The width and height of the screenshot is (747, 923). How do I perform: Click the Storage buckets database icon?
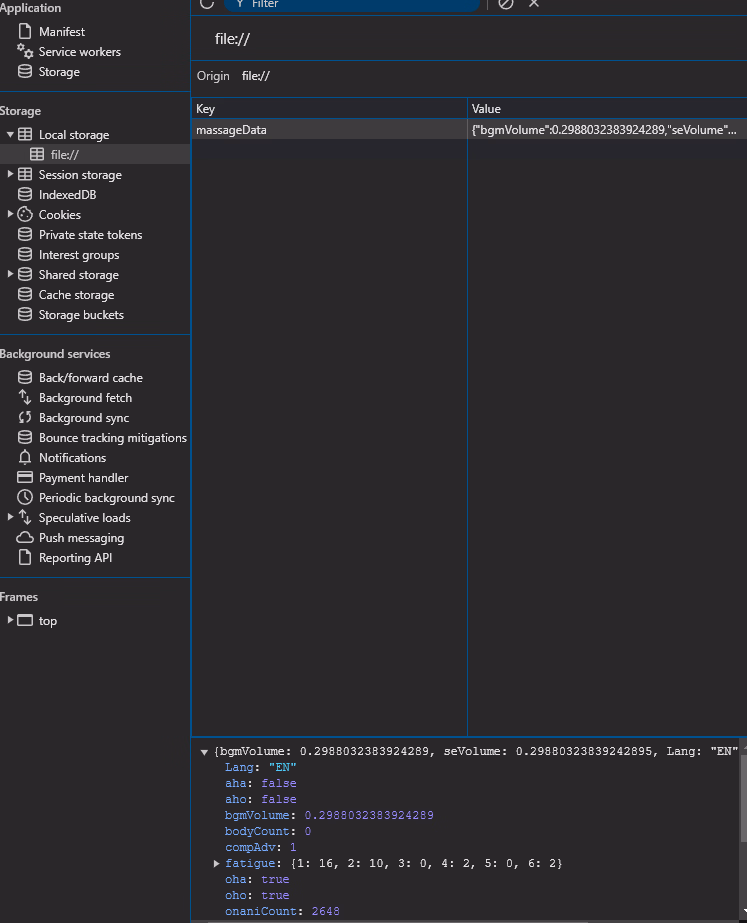[25, 314]
